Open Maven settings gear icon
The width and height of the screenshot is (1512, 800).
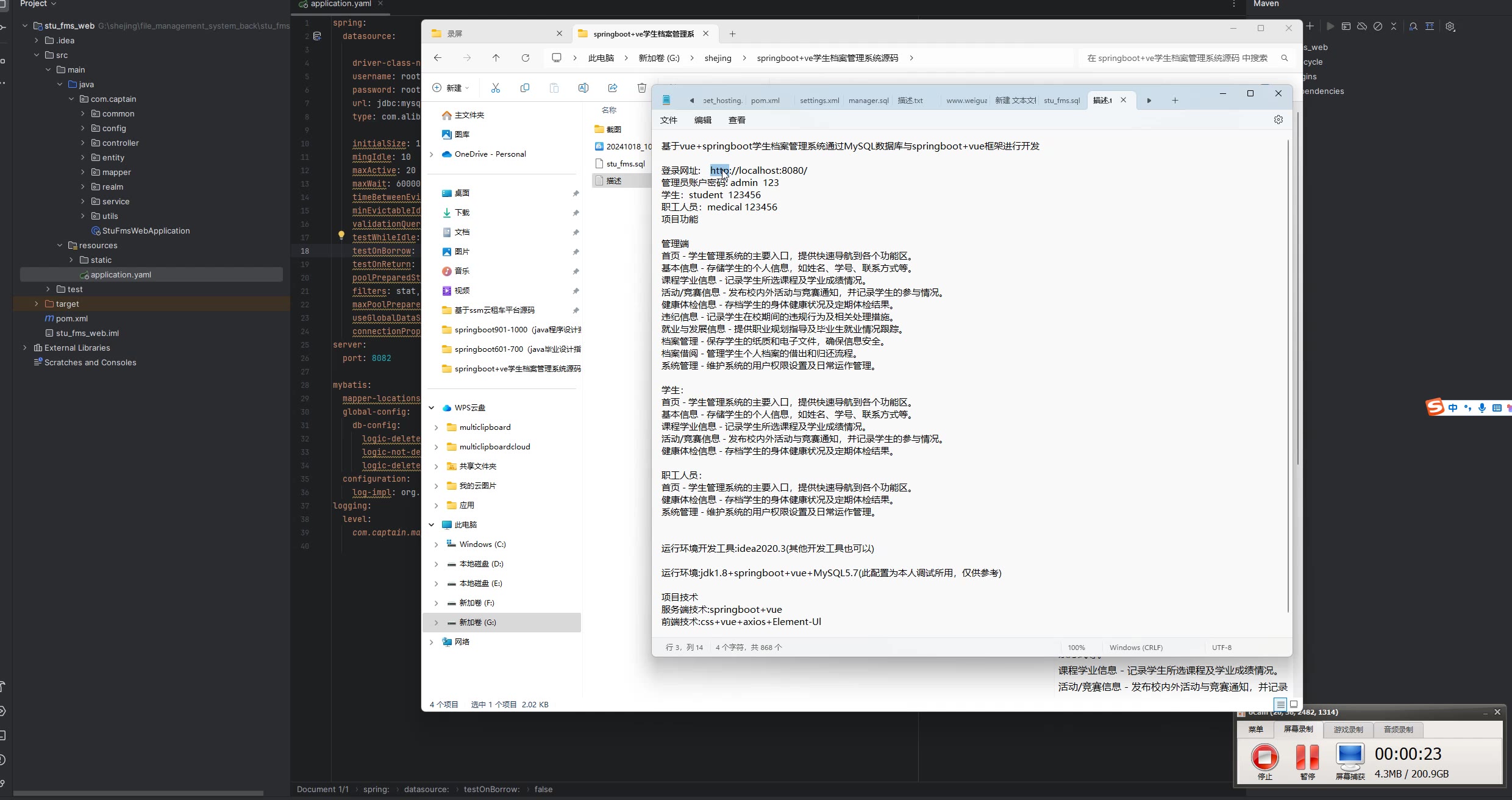1450,26
